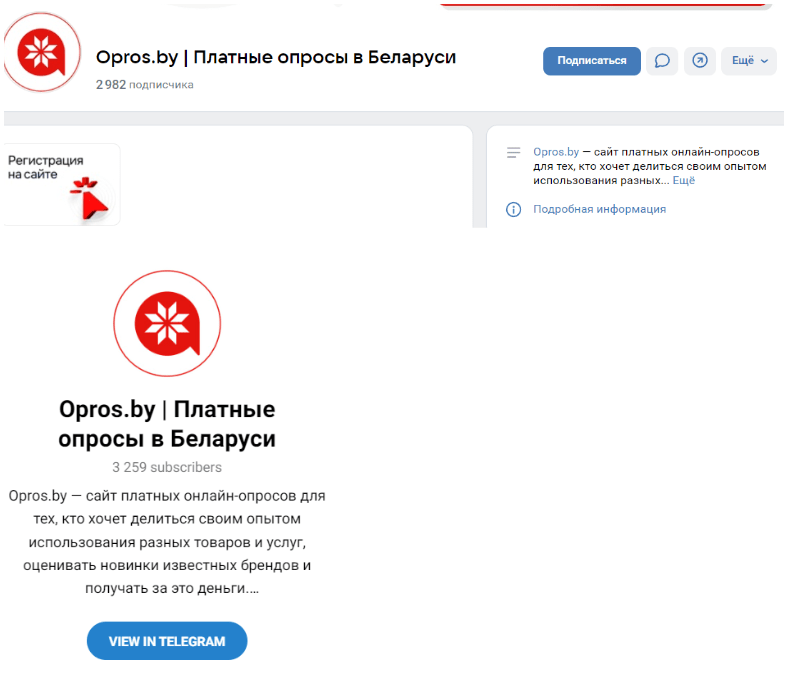Click the VK page title Opros.by heading
The height and width of the screenshot is (677, 785).
276,58
